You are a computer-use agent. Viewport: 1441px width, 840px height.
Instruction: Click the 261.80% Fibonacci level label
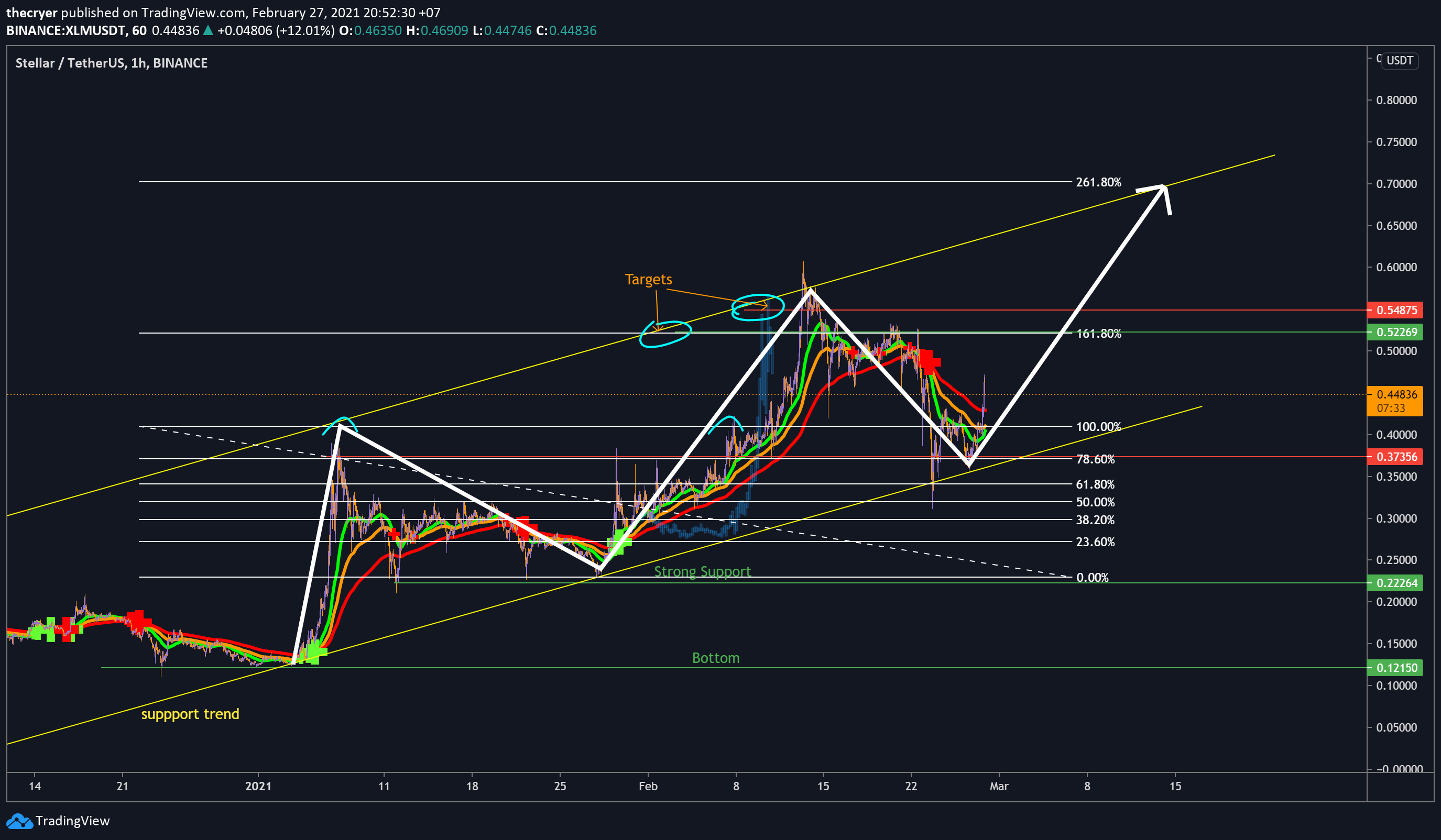(x=1098, y=182)
